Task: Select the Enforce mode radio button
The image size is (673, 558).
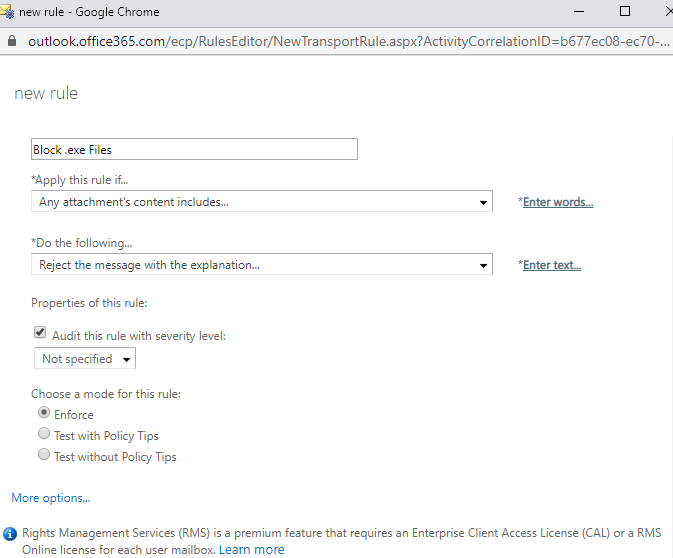Action: coord(44,412)
